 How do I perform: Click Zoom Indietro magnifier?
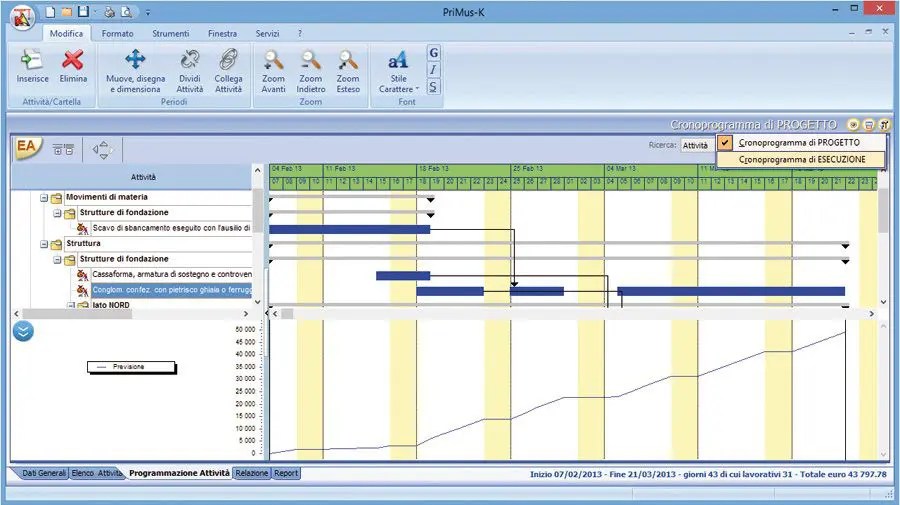pos(311,71)
